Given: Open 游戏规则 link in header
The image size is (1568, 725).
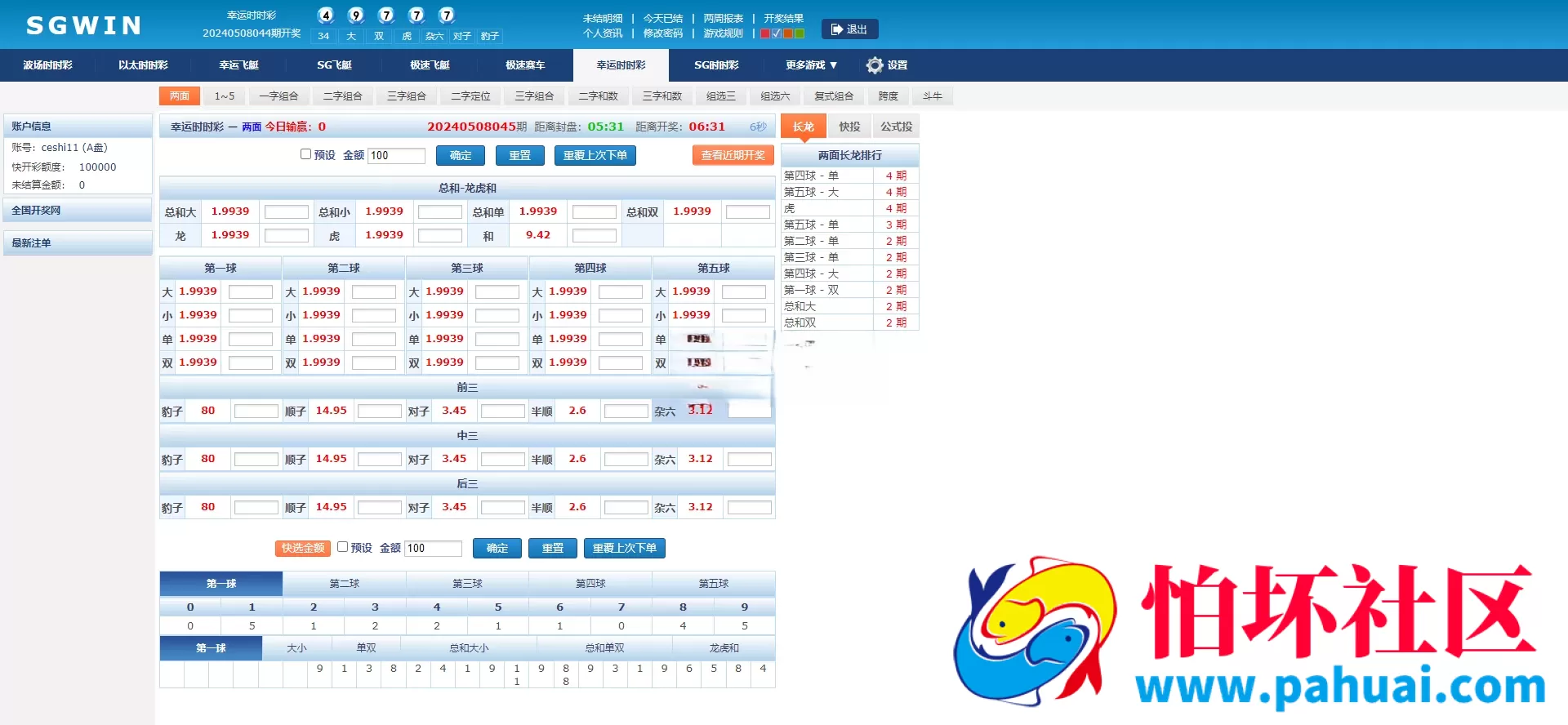Looking at the screenshot, I should point(724,33).
